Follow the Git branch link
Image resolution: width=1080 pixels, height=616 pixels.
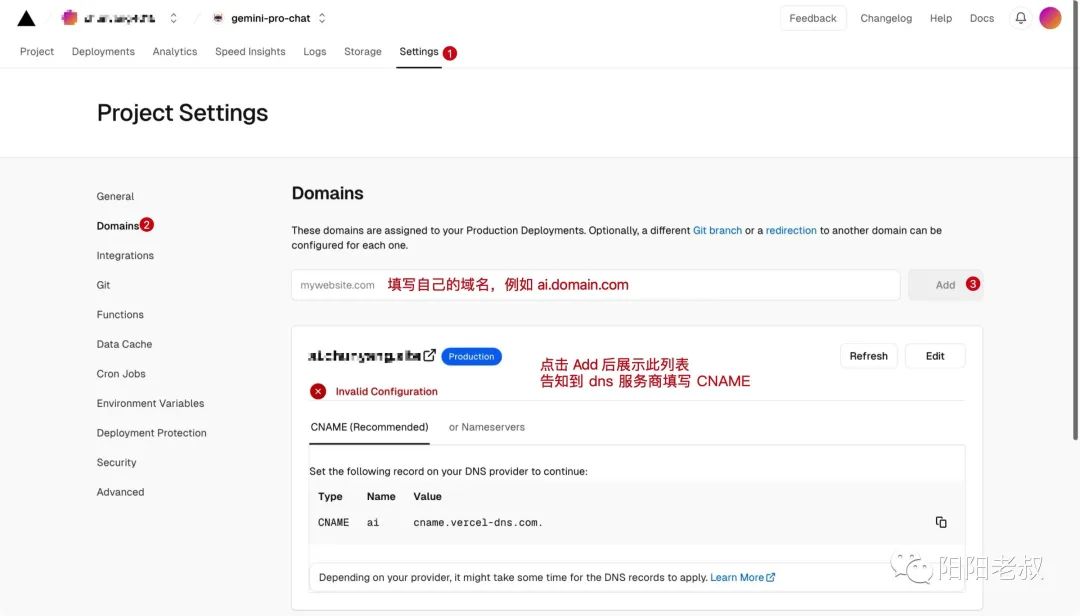pos(717,230)
